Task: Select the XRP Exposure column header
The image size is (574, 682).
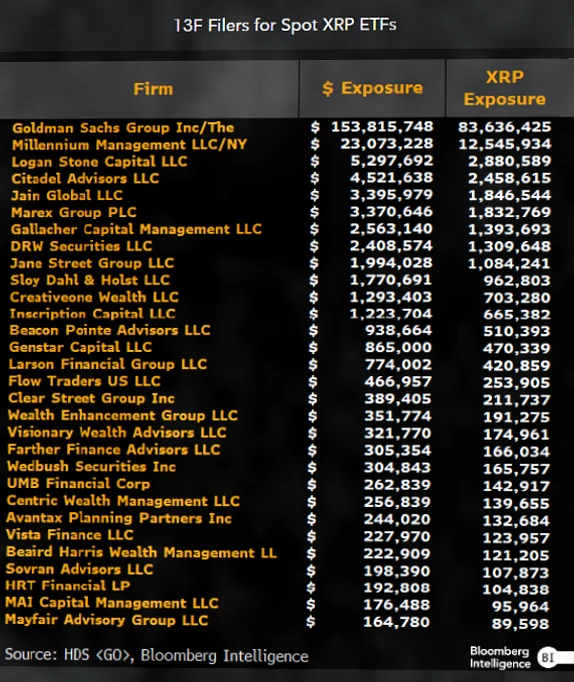Action: pyautogui.click(x=504, y=88)
